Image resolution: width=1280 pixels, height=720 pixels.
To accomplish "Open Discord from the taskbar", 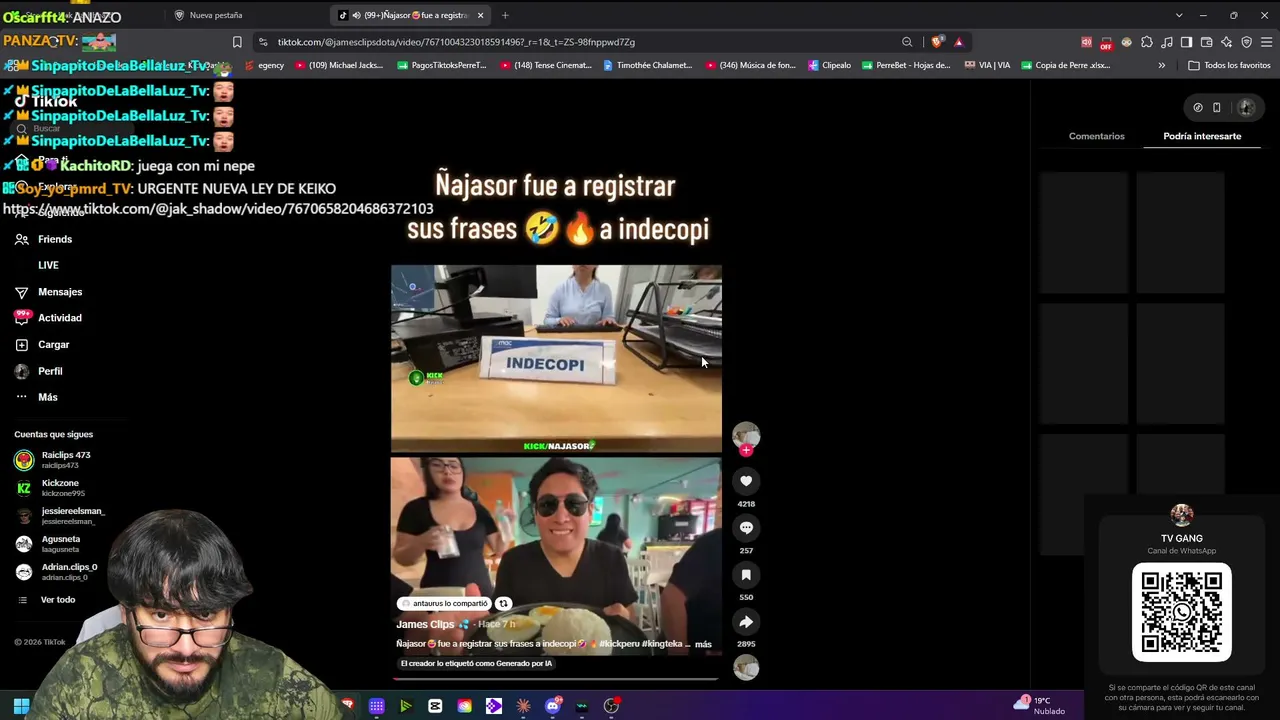I will tap(553, 706).
